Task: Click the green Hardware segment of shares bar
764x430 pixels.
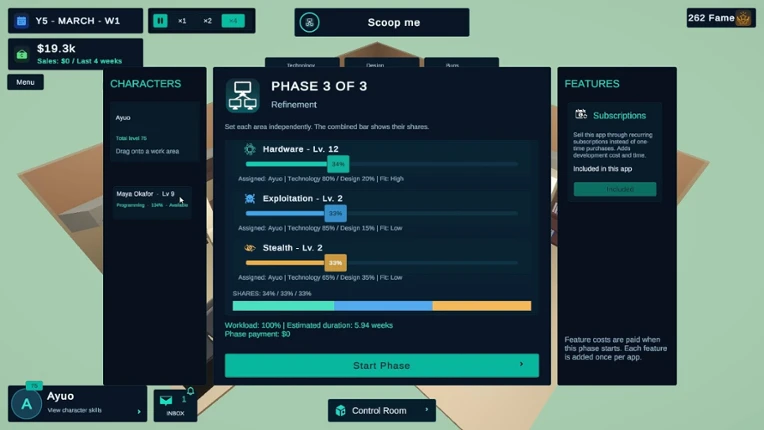Action: click(x=284, y=306)
